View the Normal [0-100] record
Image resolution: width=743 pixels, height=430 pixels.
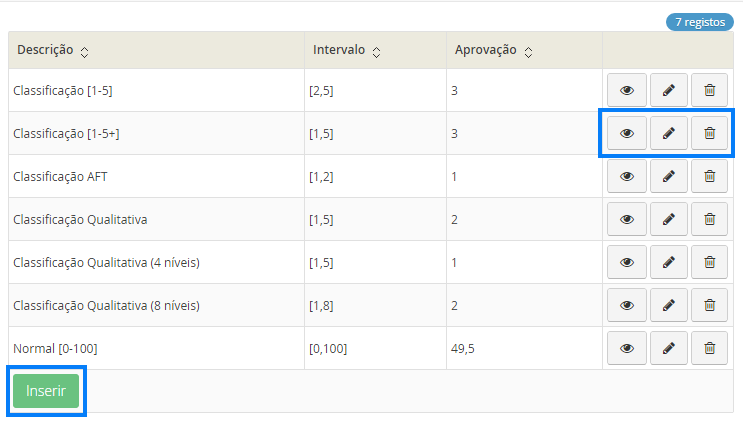[627, 348]
